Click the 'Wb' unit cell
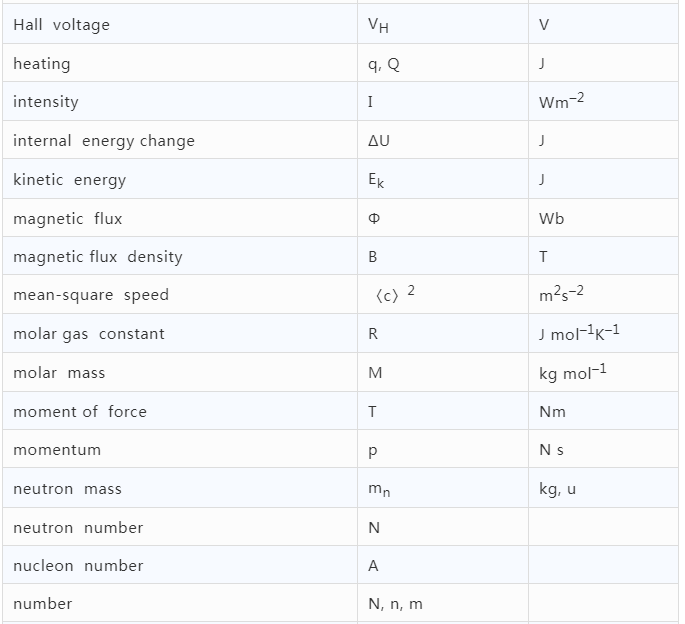 click(x=552, y=218)
